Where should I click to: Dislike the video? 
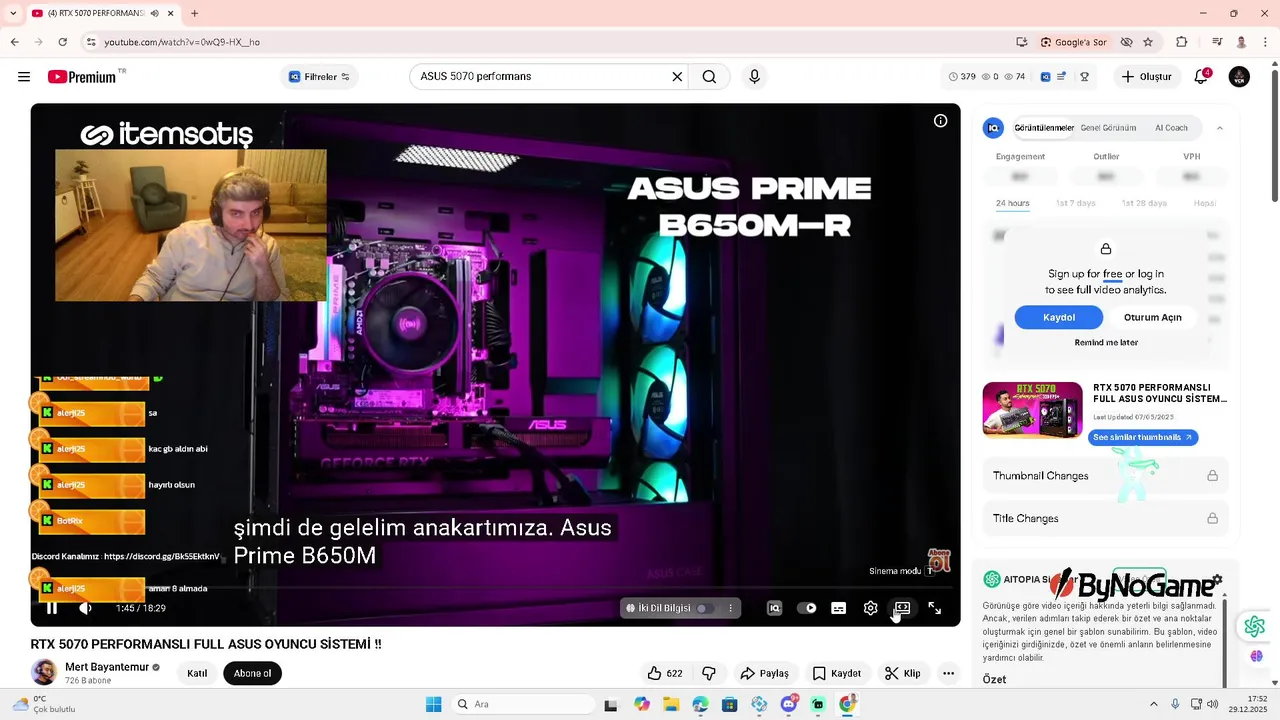pos(709,673)
